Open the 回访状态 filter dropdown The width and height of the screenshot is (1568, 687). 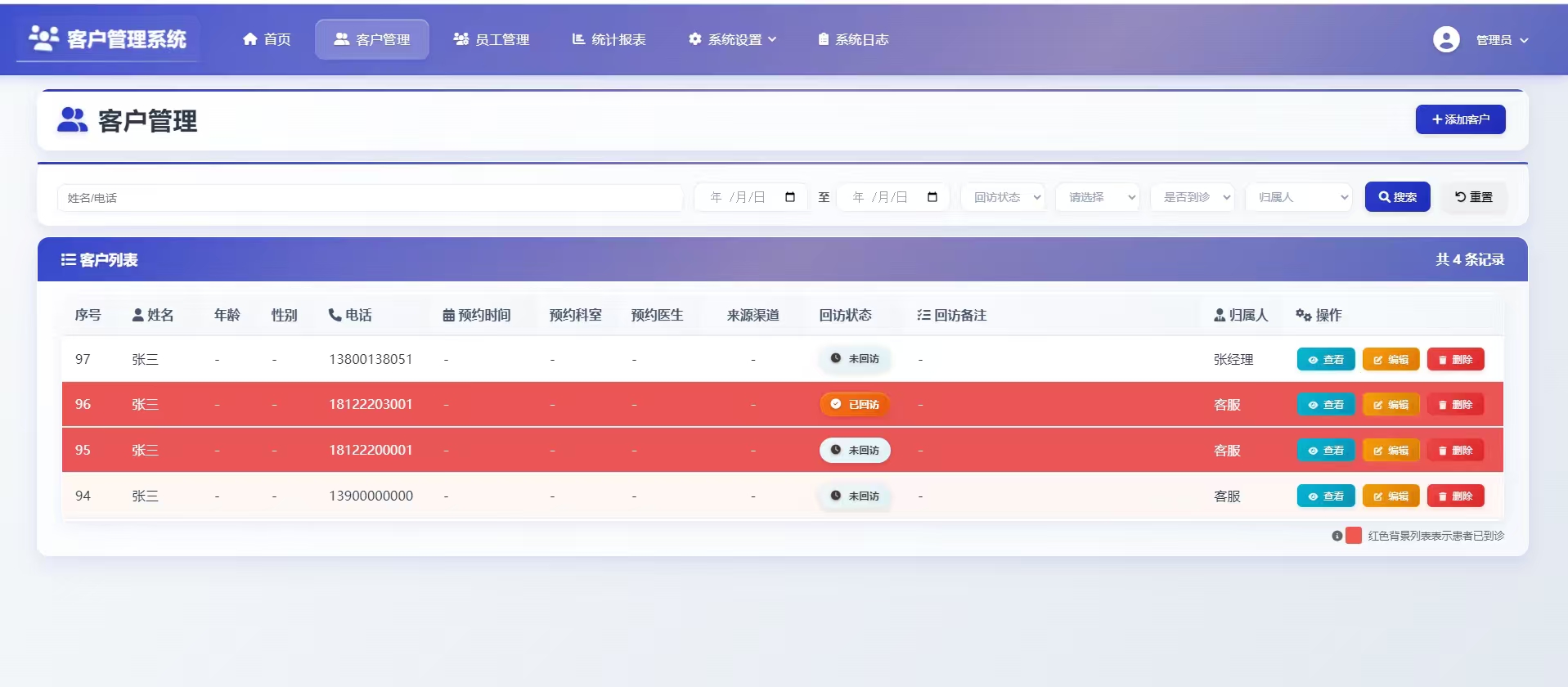[x=1003, y=197]
